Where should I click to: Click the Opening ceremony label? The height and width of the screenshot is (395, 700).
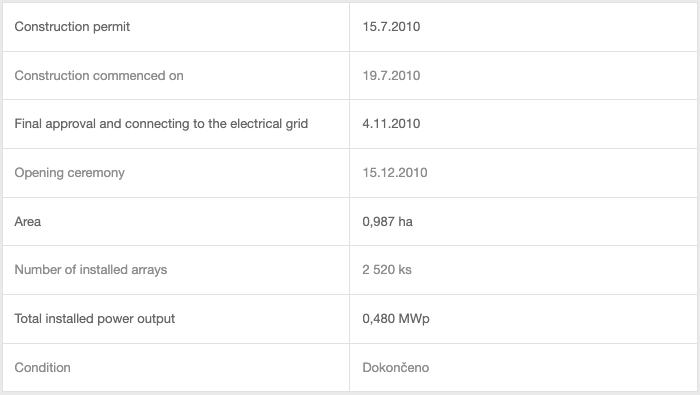70,173
